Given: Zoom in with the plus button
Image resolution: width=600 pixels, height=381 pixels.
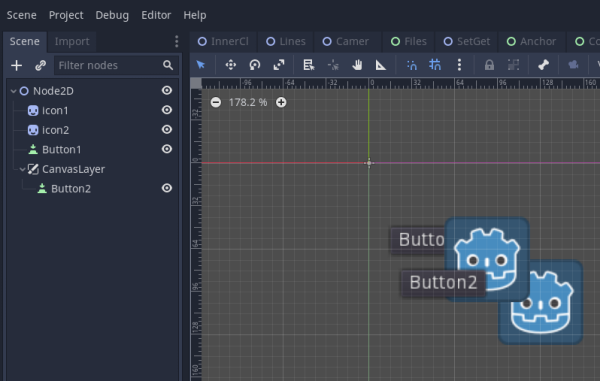Looking at the screenshot, I should [281, 102].
